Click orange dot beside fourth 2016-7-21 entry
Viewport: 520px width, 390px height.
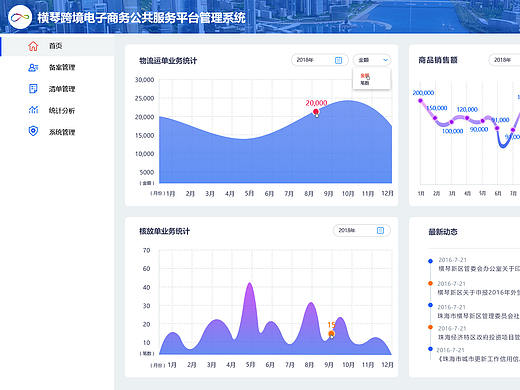click(x=430, y=327)
